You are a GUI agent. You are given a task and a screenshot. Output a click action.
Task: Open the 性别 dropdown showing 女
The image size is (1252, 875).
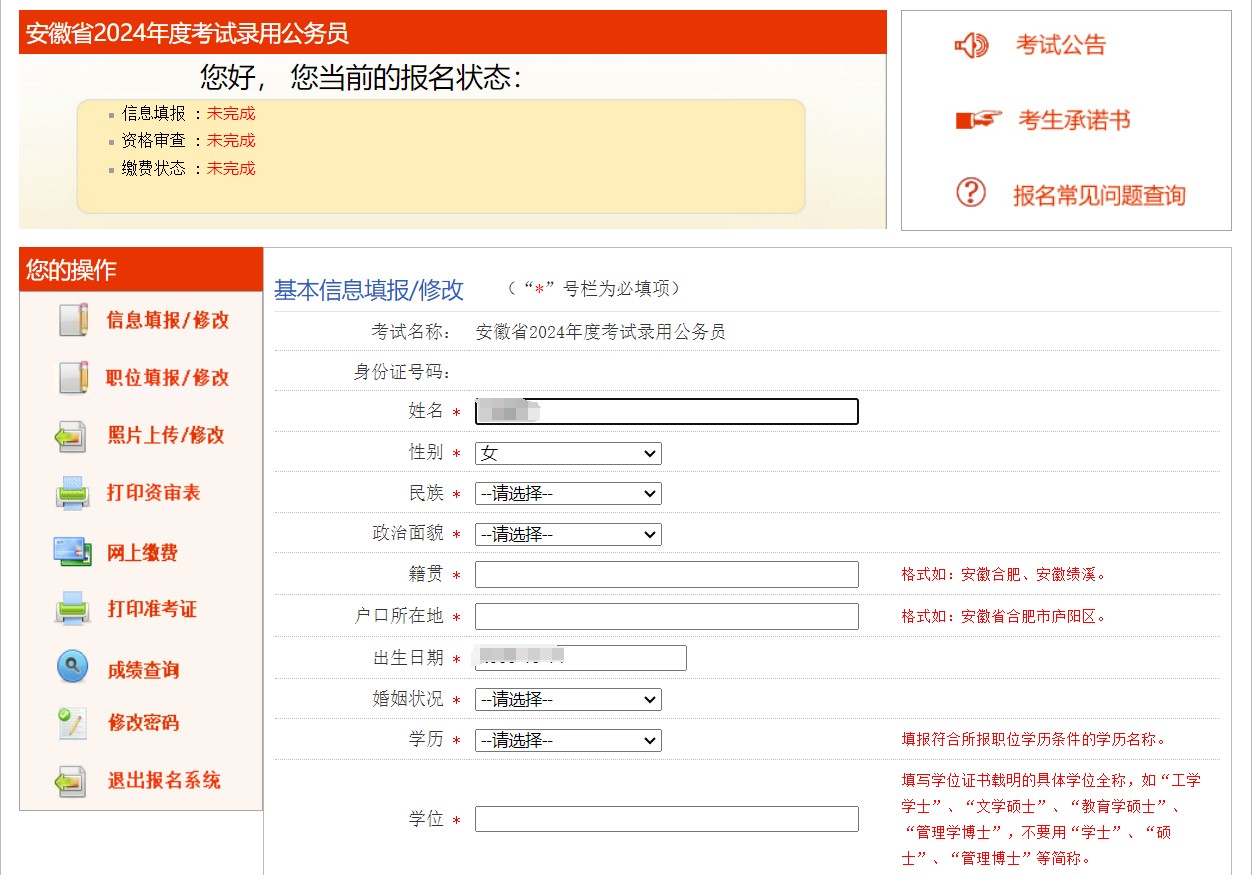pyautogui.click(x=567, y=454)
